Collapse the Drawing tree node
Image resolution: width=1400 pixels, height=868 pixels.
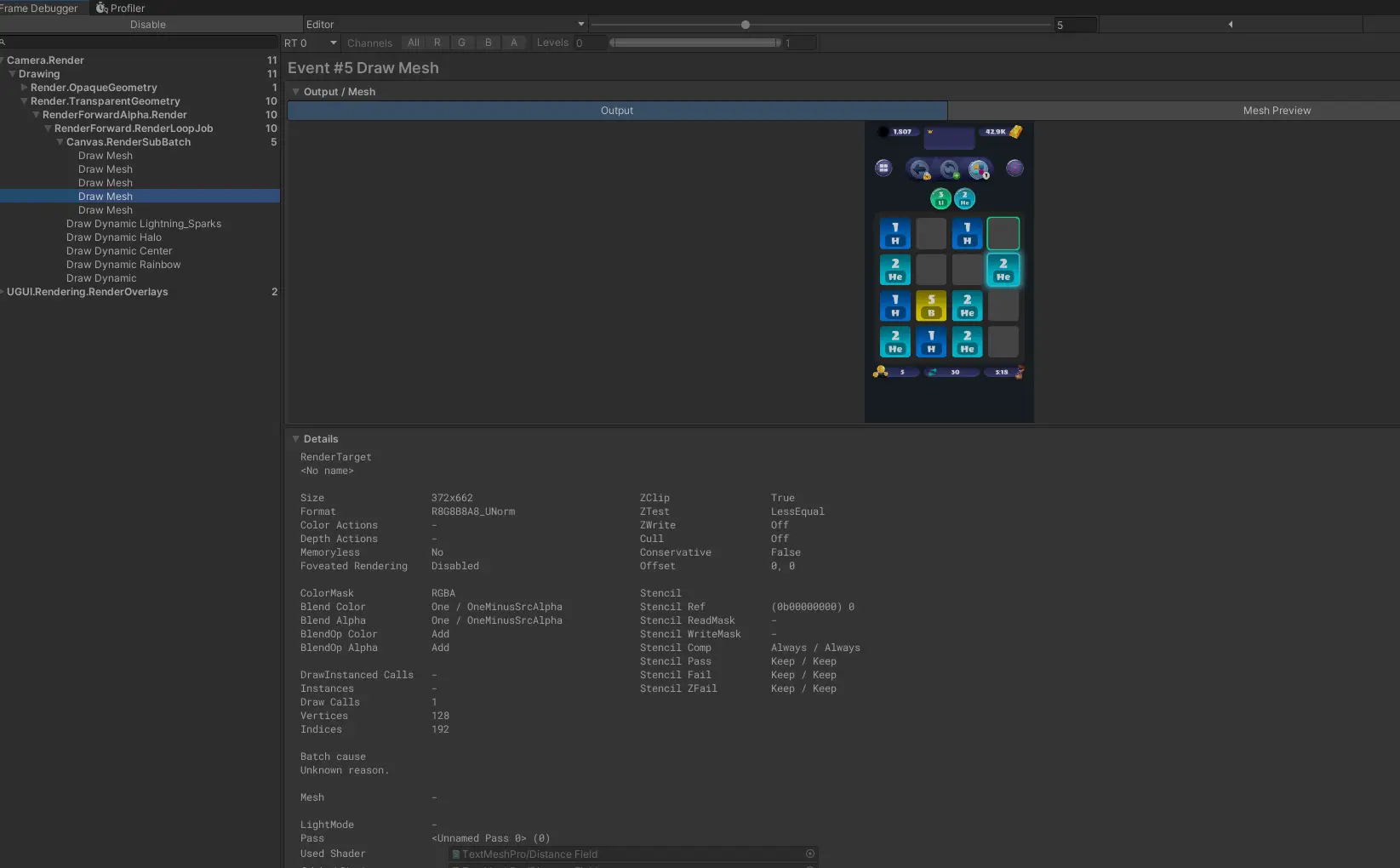coord(13,74)
